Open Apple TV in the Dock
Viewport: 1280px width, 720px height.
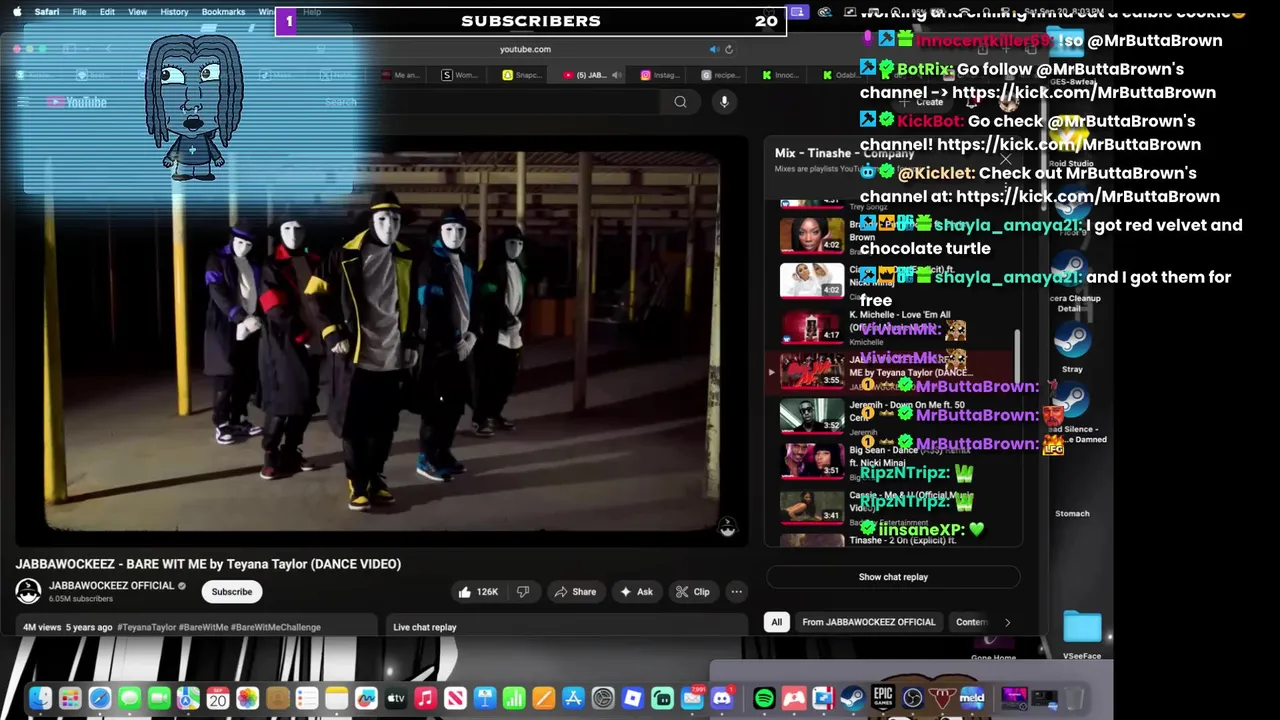[395, 698]
